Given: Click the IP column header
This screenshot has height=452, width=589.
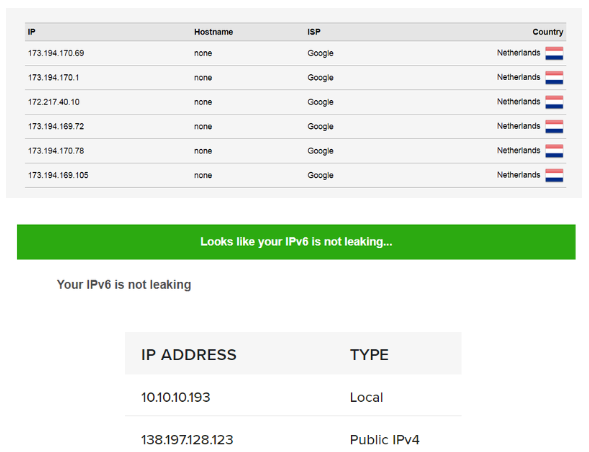Looking at the screenshot, I should tap(32, 32).
